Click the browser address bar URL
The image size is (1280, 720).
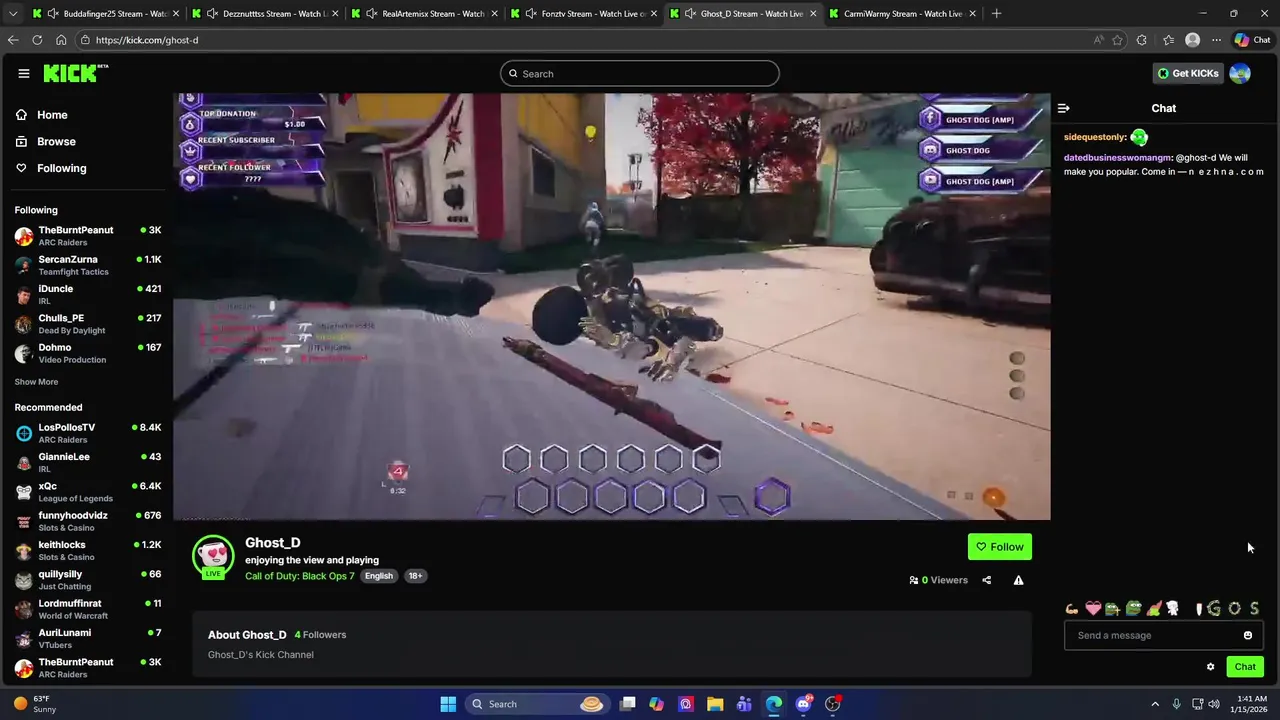(147, 40)
